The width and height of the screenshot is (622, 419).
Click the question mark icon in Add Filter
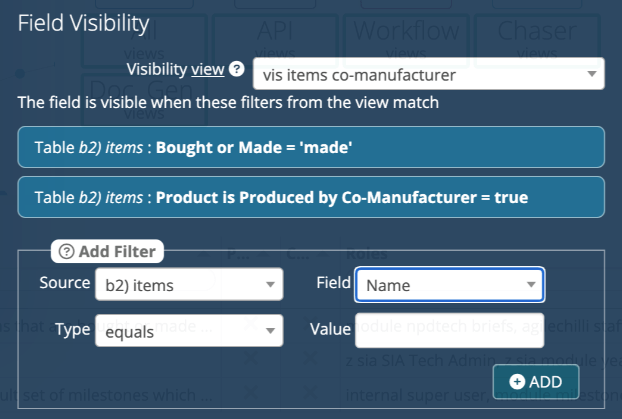tap(67, 252)
